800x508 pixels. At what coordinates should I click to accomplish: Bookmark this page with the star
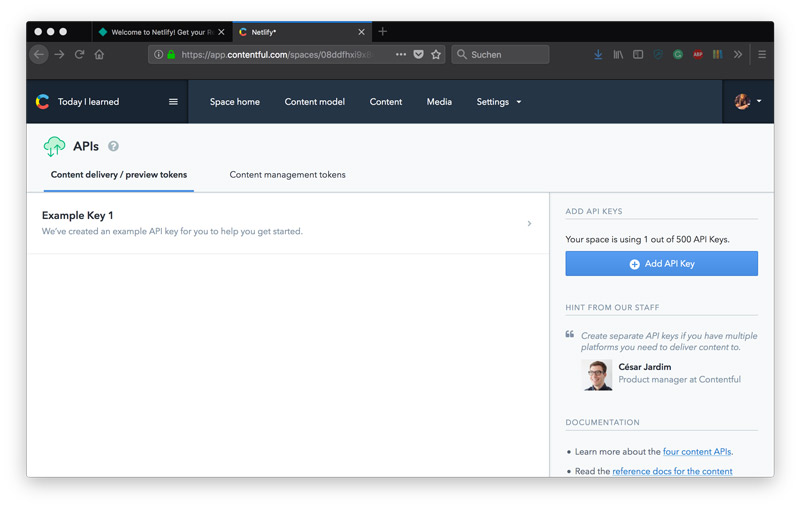pos(436,55)
